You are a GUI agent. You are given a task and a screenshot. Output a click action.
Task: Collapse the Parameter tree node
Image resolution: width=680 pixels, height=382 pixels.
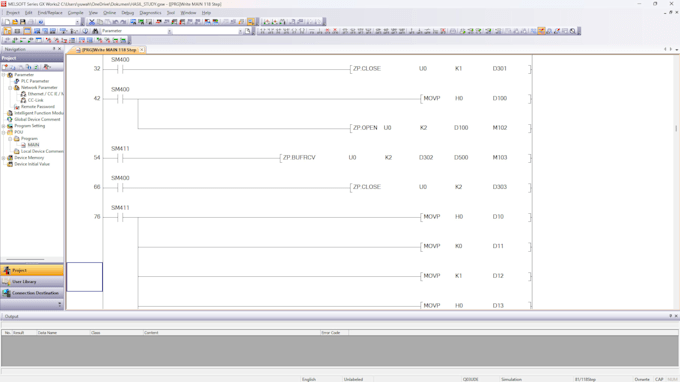tap(3, 75)
